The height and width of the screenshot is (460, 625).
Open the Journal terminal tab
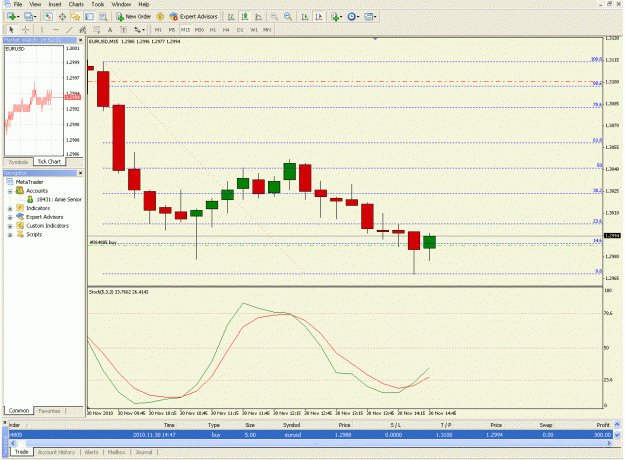(x=143, y=452)
